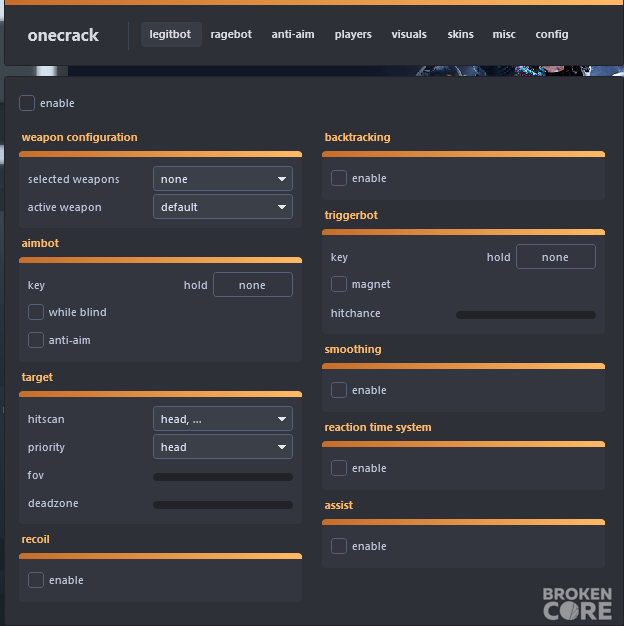Enable the smoothing checkbox
Image resolution: width=624 pixels, height=626 pixels.
coord(339,390)
